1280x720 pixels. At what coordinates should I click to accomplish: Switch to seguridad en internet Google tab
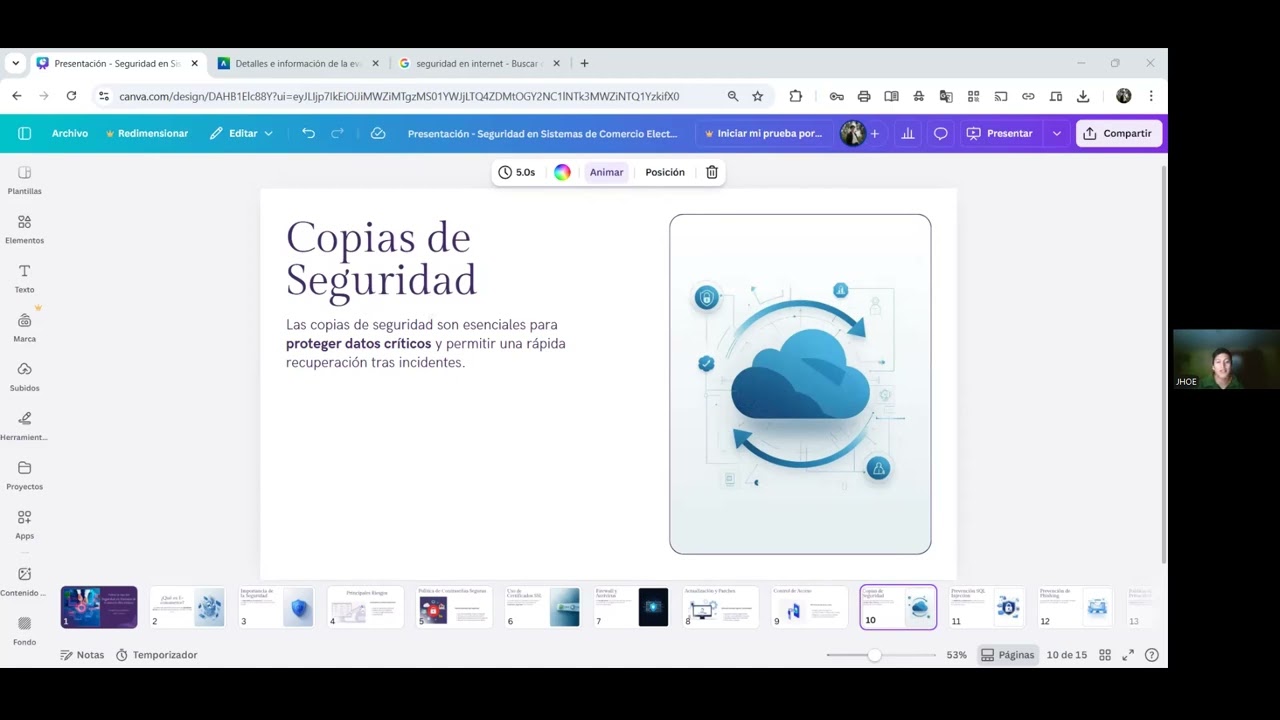coord(477,63)
